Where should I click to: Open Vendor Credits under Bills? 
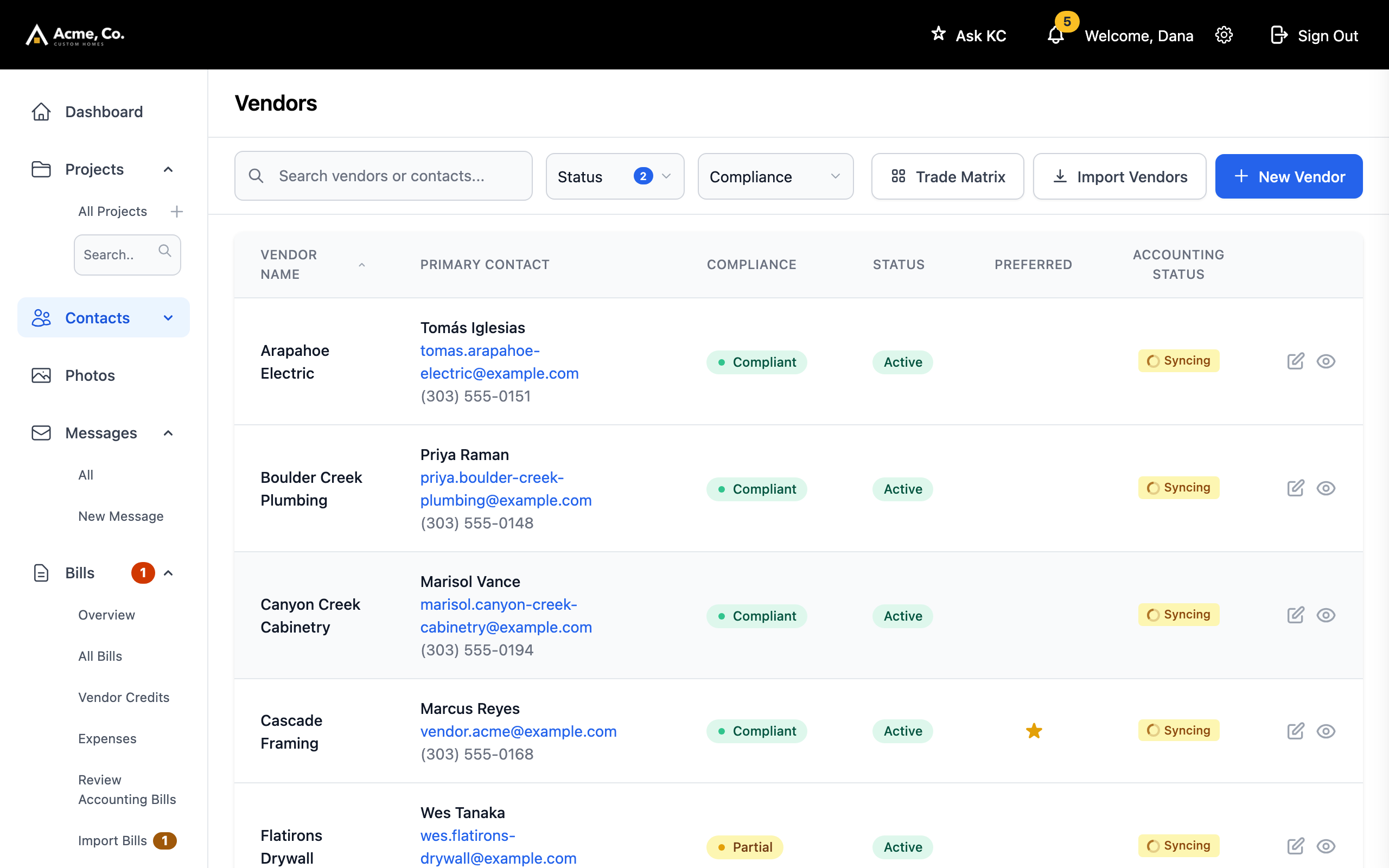coord(123,697)
